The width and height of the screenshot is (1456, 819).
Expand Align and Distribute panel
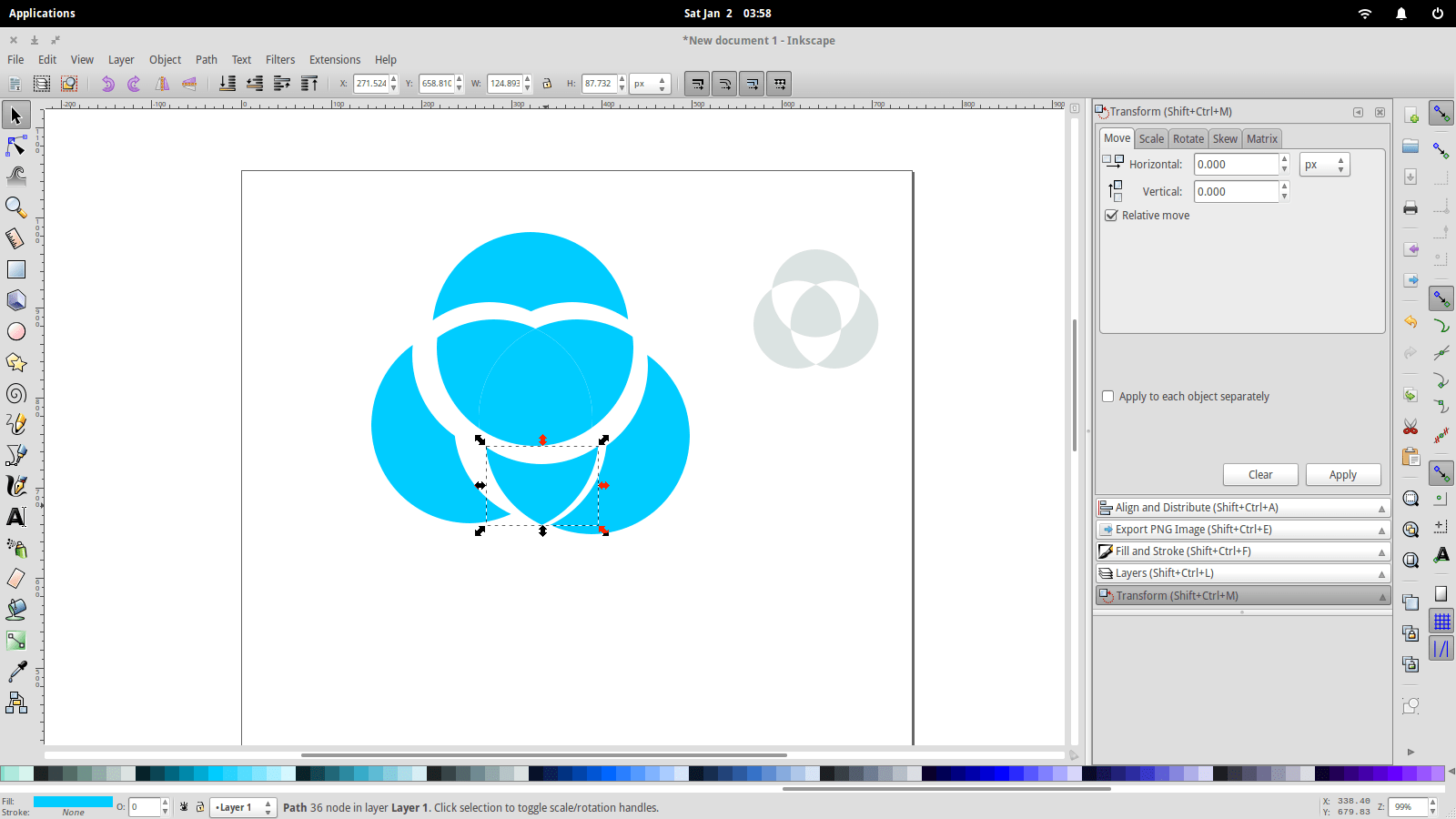tap(1242, 508)
